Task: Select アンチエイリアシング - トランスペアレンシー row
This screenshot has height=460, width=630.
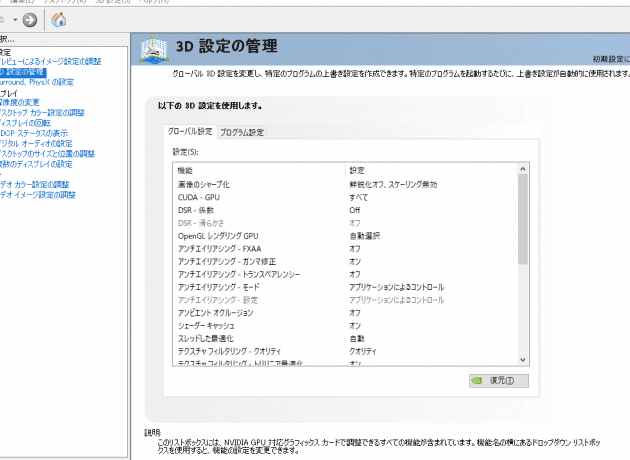Action: coord(346,274)
